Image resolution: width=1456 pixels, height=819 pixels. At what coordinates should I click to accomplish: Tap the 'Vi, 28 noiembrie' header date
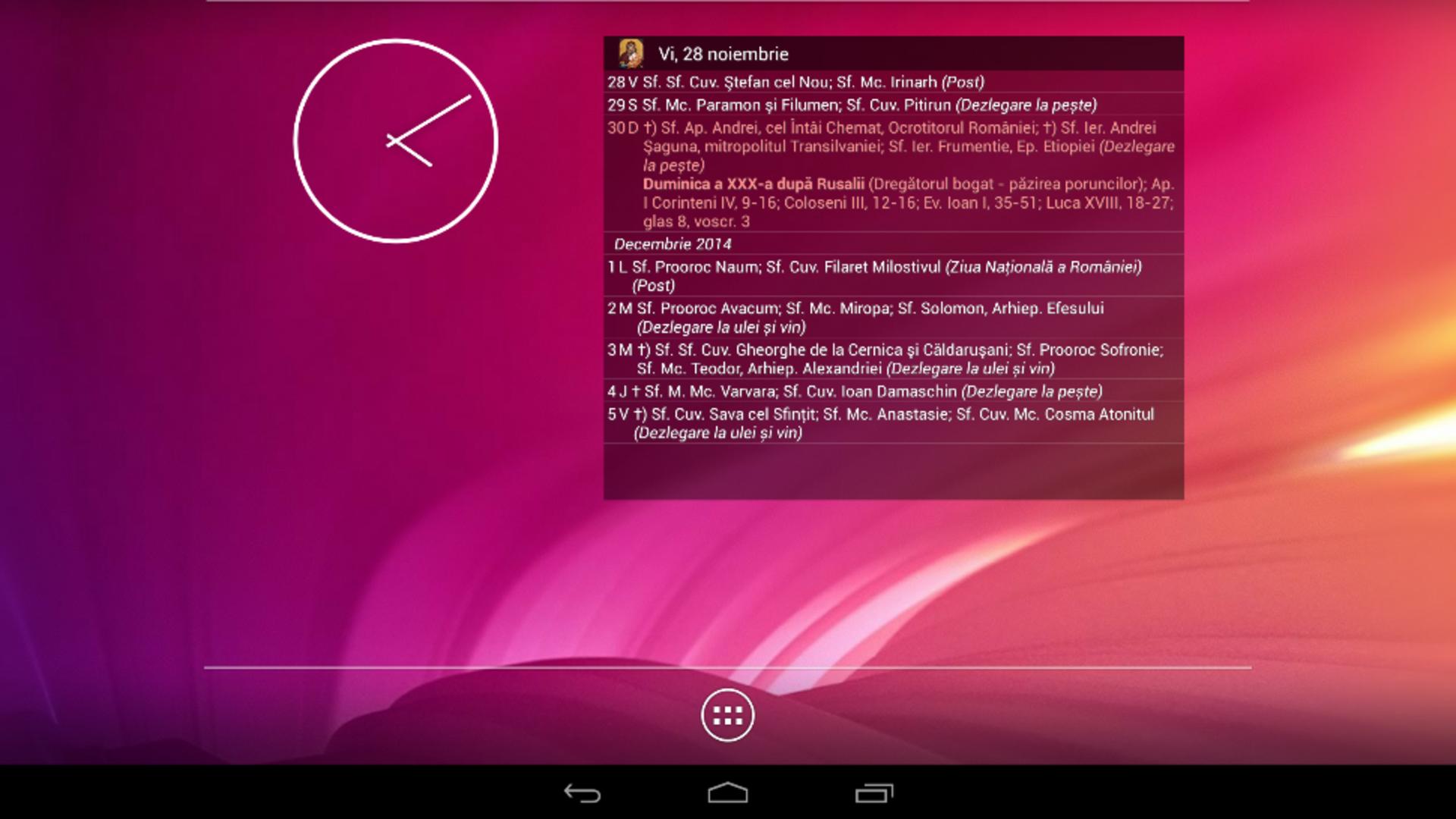tap(723, 54)
